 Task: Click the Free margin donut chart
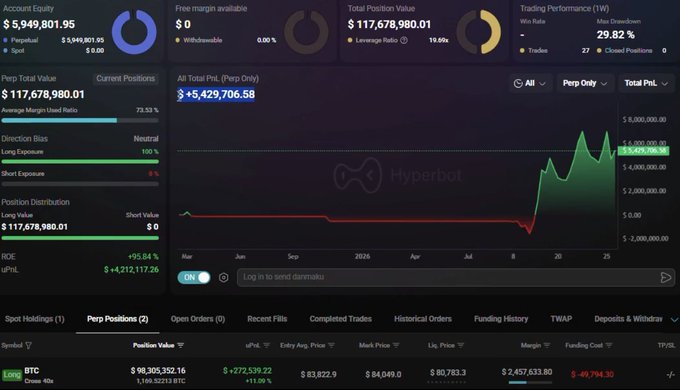pos(306,32)
